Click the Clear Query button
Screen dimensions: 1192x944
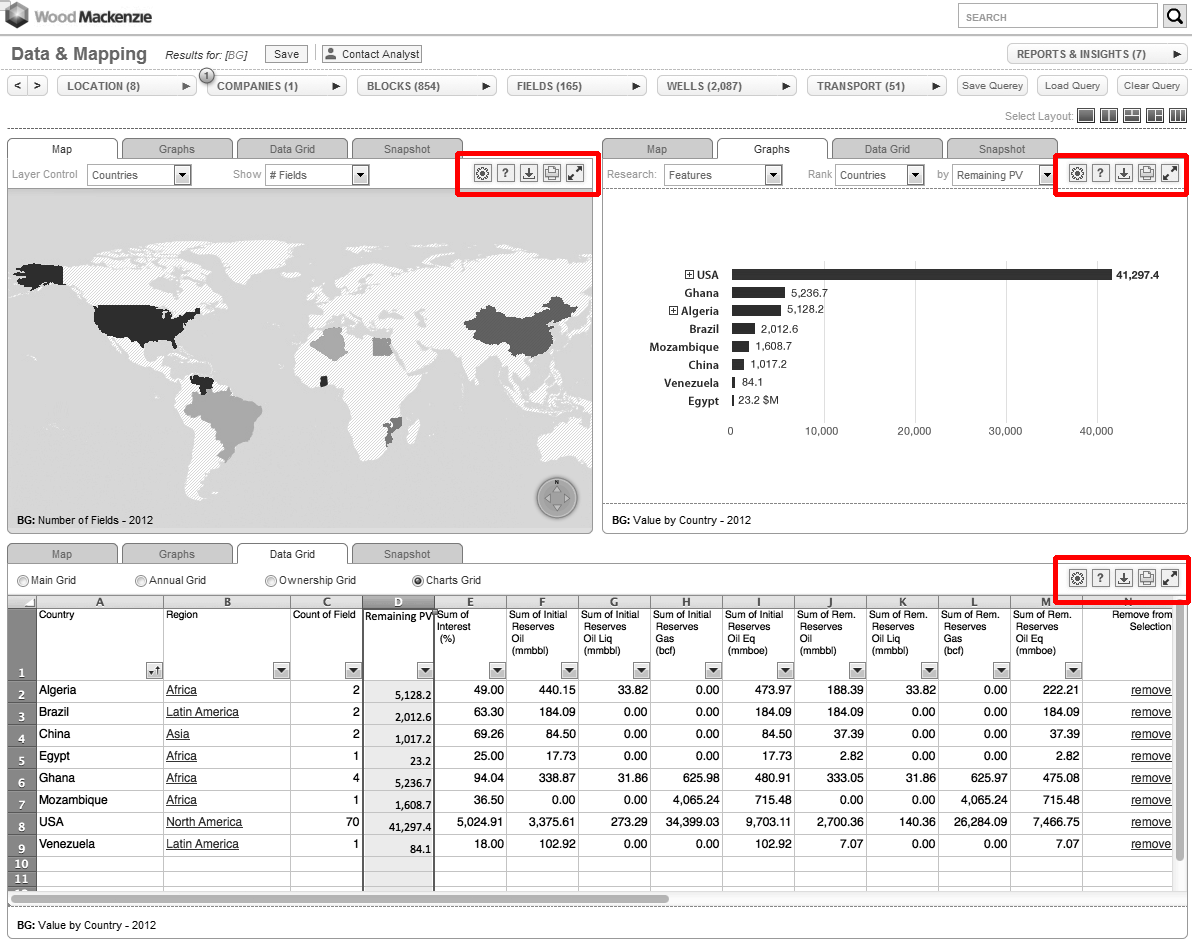pos(1152,86)
